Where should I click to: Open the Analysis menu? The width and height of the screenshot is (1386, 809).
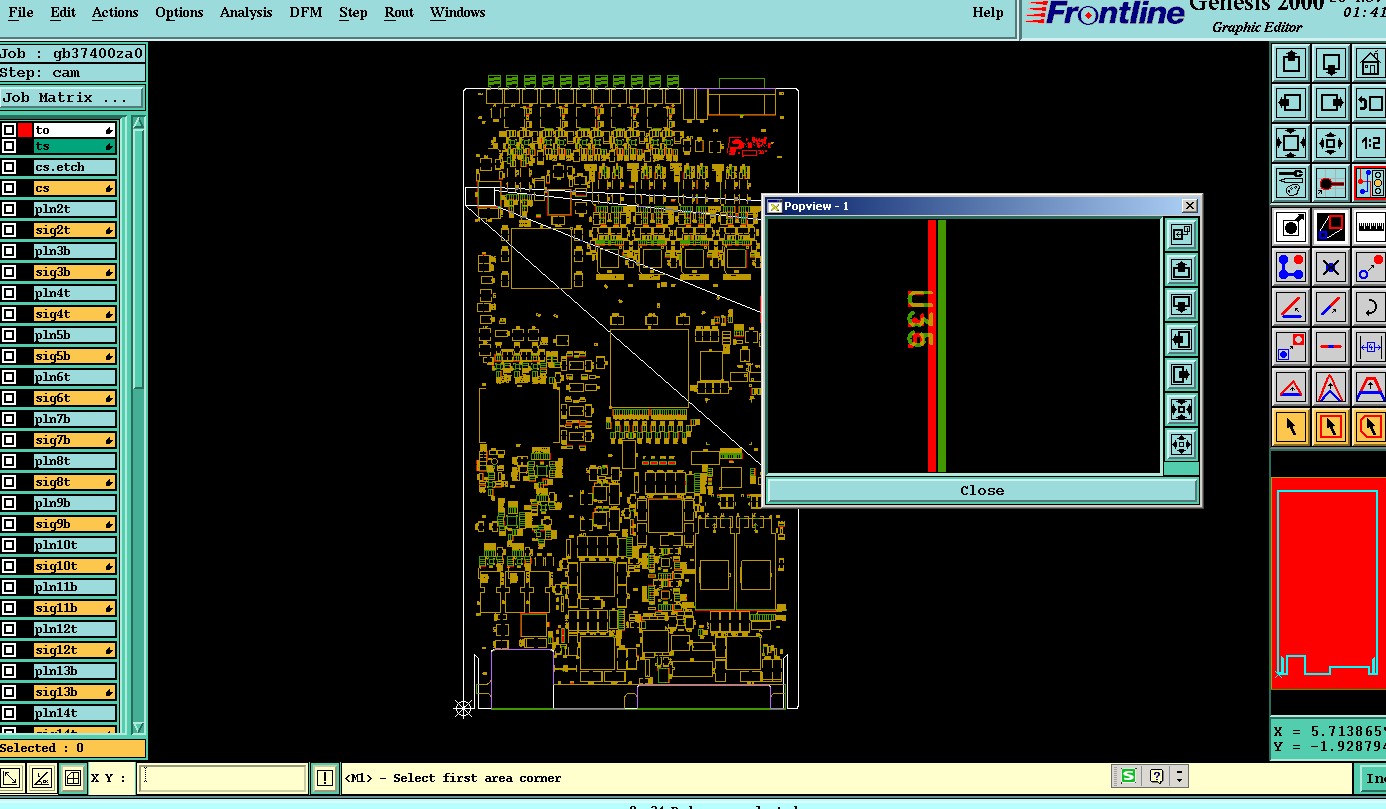pos(246,13)
